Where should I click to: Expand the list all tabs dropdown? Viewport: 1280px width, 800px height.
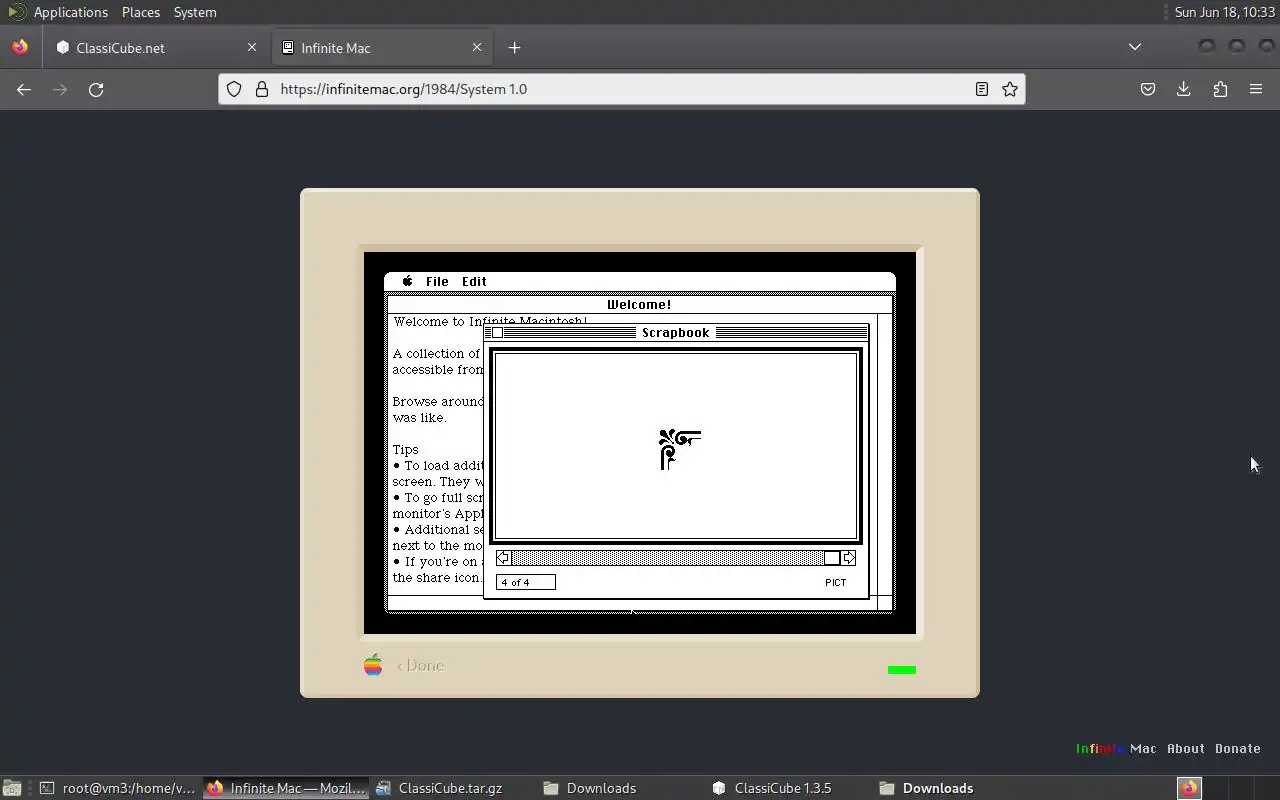coord(1135,47)
